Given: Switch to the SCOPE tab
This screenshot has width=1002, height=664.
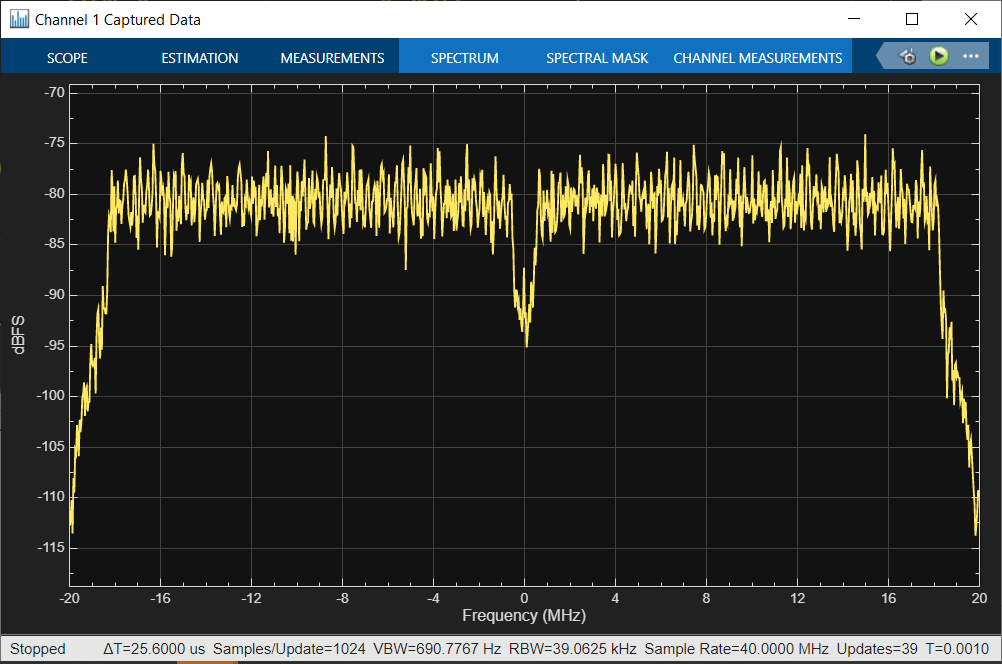Looking at the screenshot, I should (x=67, y=58).
